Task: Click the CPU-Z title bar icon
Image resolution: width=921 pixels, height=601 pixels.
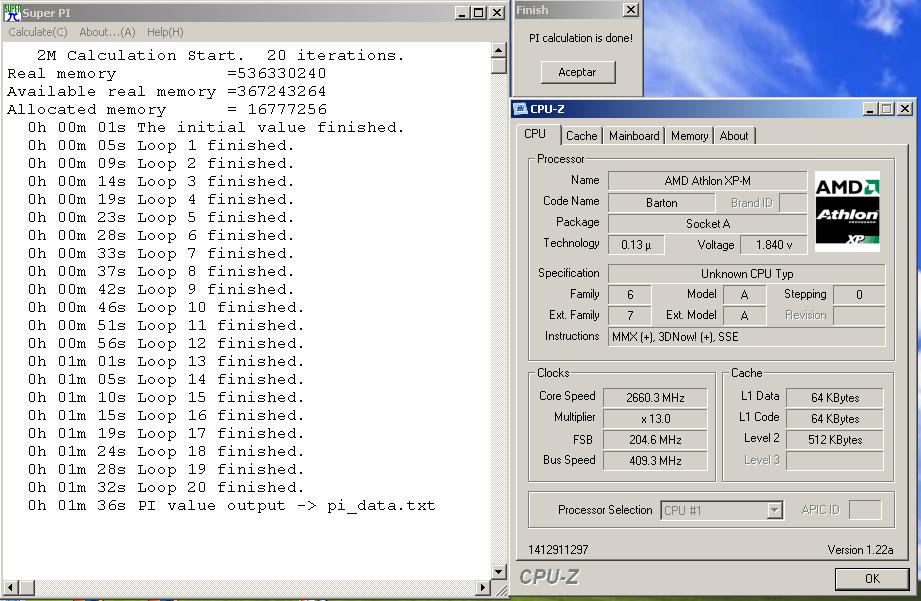Action: [x=520, y=109]
